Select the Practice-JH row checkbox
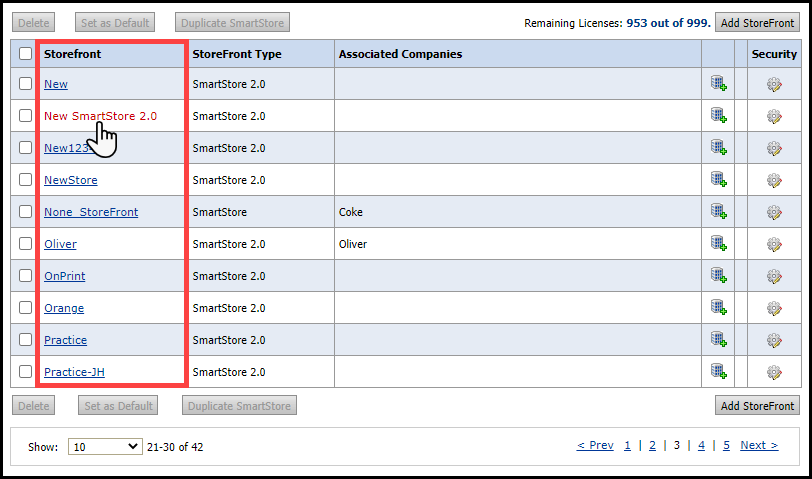Image resolution: width=812 pixels, height=479 pixels. pos(25,372)
